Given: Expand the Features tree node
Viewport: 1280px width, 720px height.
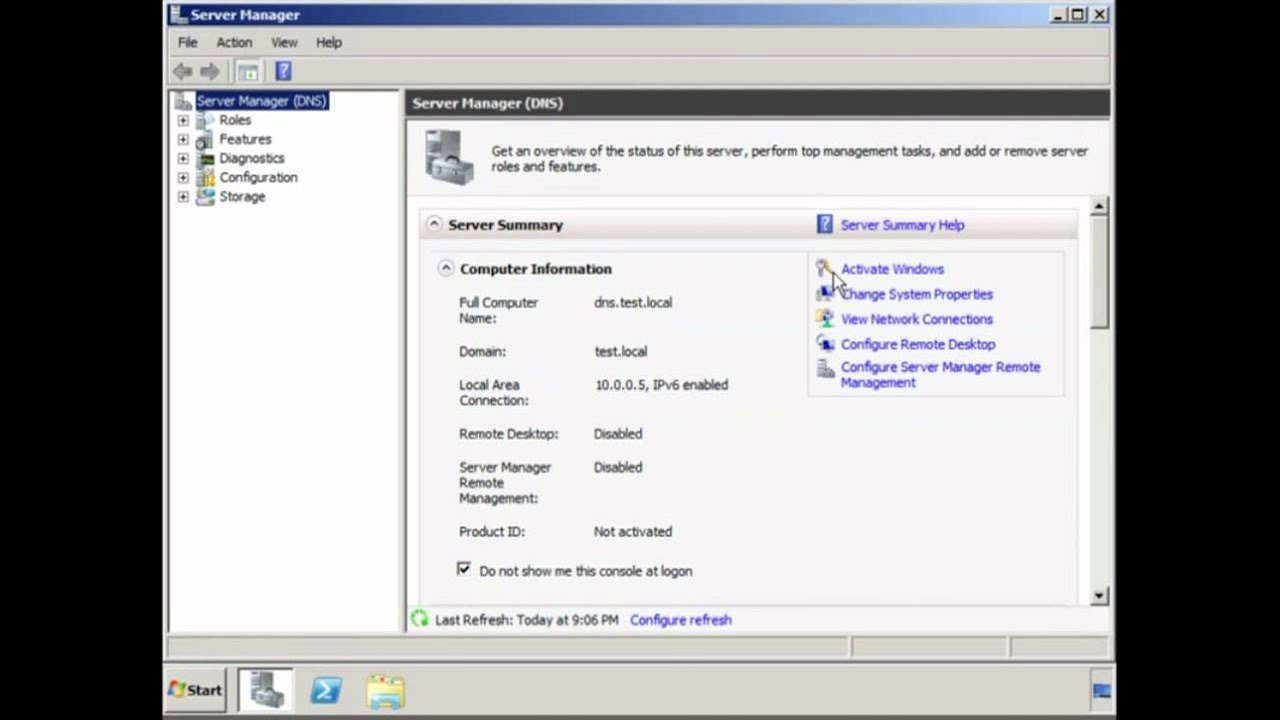Looking at the screenshot, I should coord(183,139).
